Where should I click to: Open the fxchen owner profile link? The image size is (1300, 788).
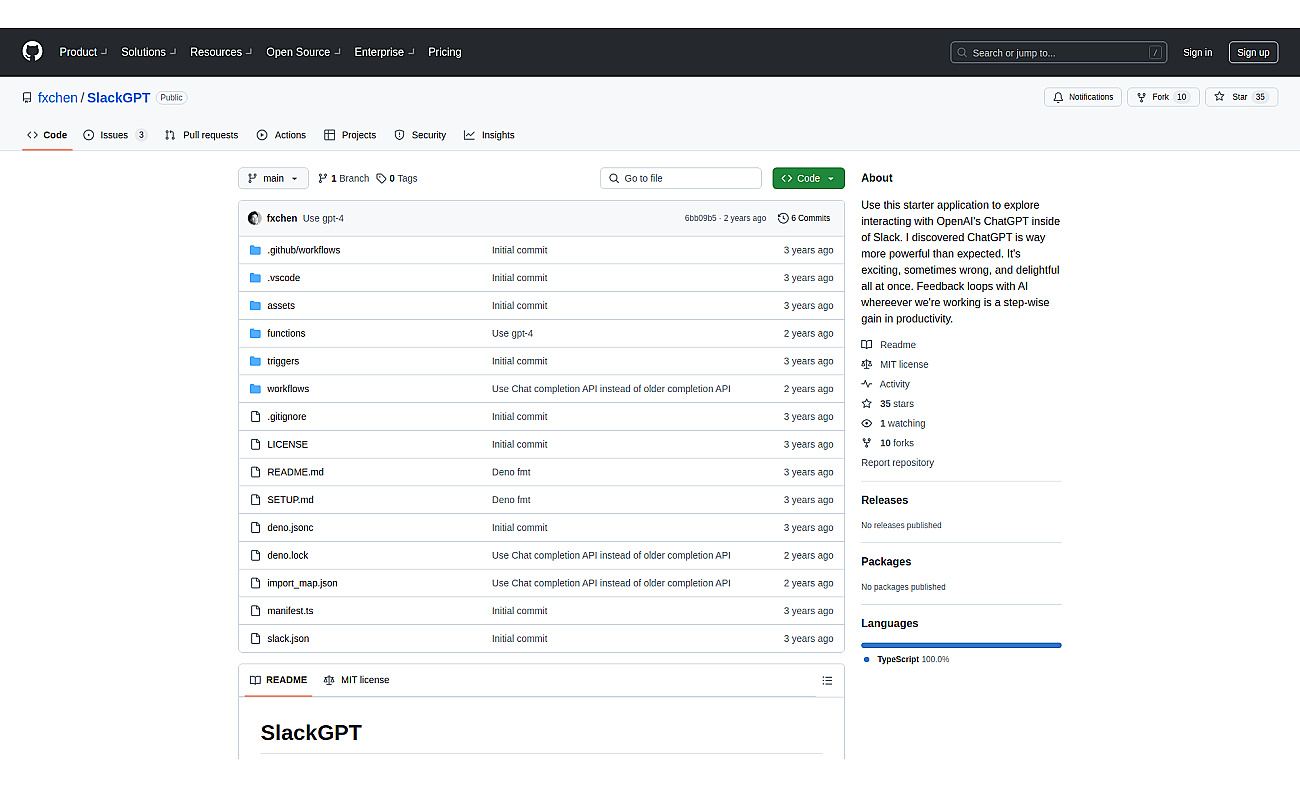tap(58, 98)
